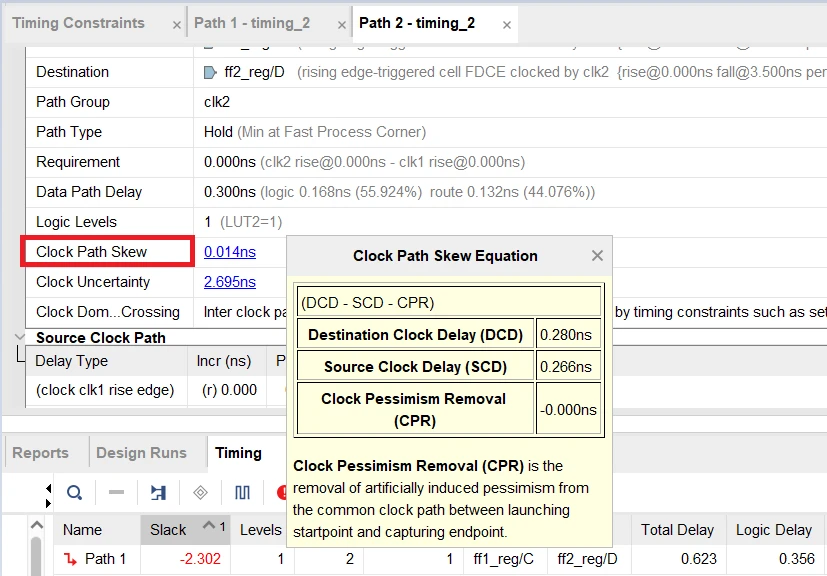Viewport: 827px width, 576px height.
Task: Open the Design Runs tab
Action: pyautogui.click(x=141, y=453)
